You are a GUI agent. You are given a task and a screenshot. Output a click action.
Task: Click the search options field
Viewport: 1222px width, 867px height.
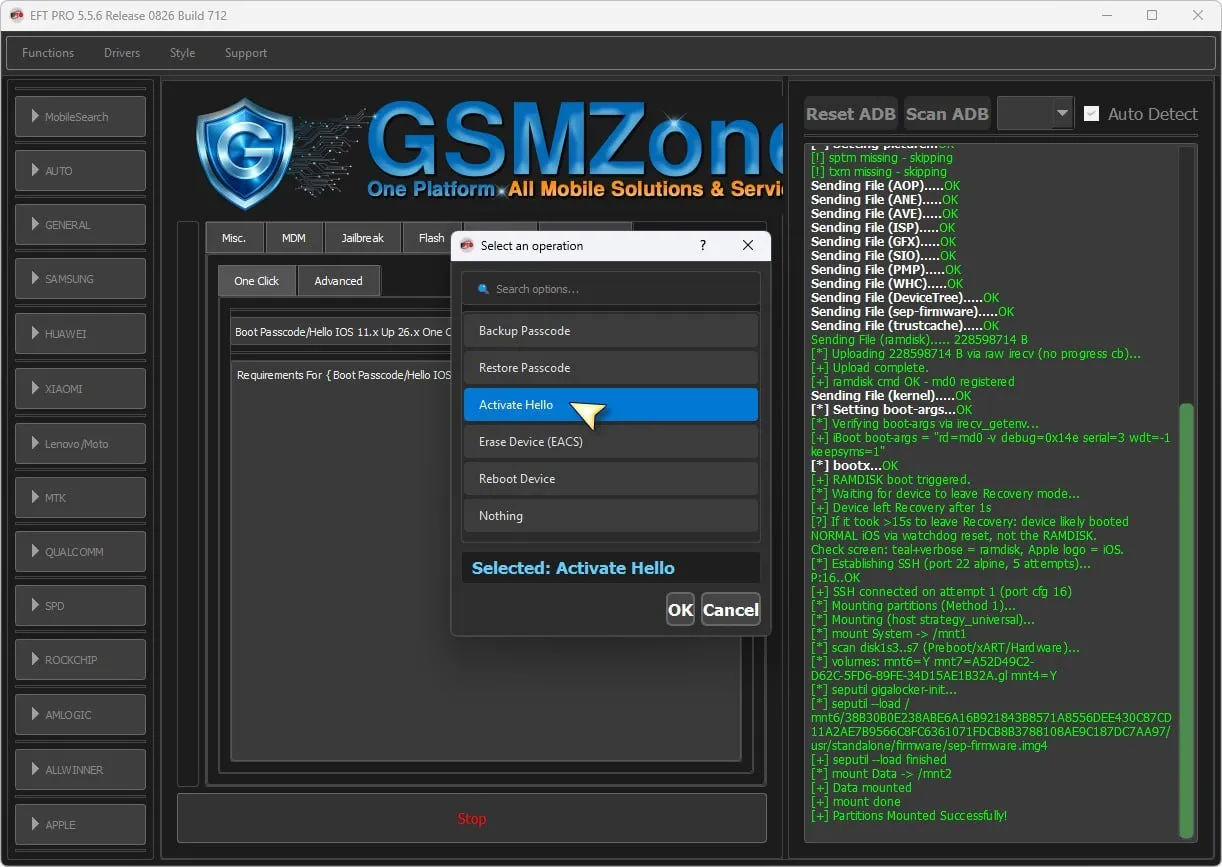611,289
